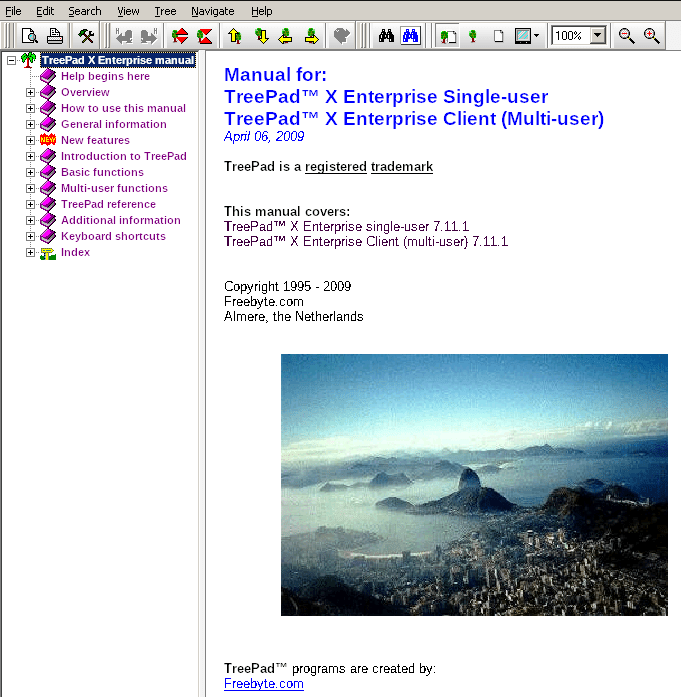
Task: Click the yellow down arrow node icon
Action: [261, 36]
